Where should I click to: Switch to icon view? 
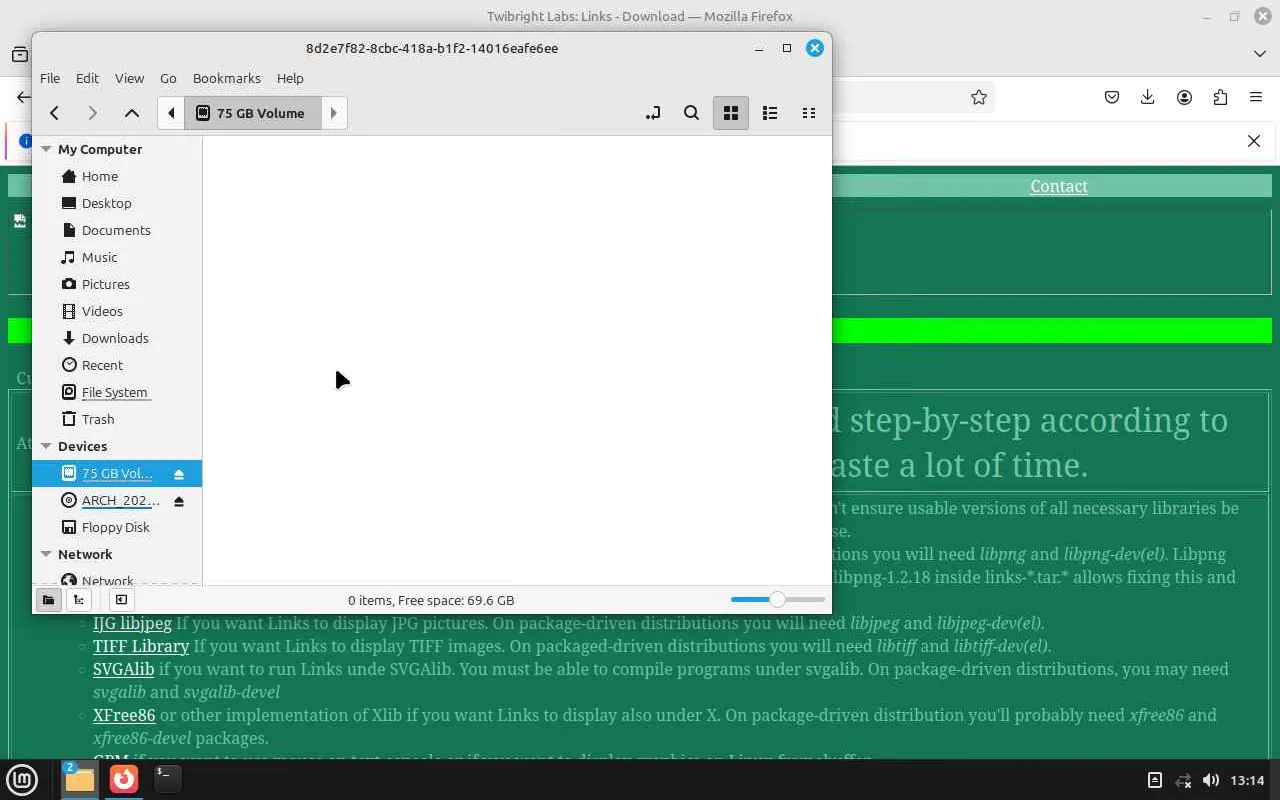pos(731,113)
